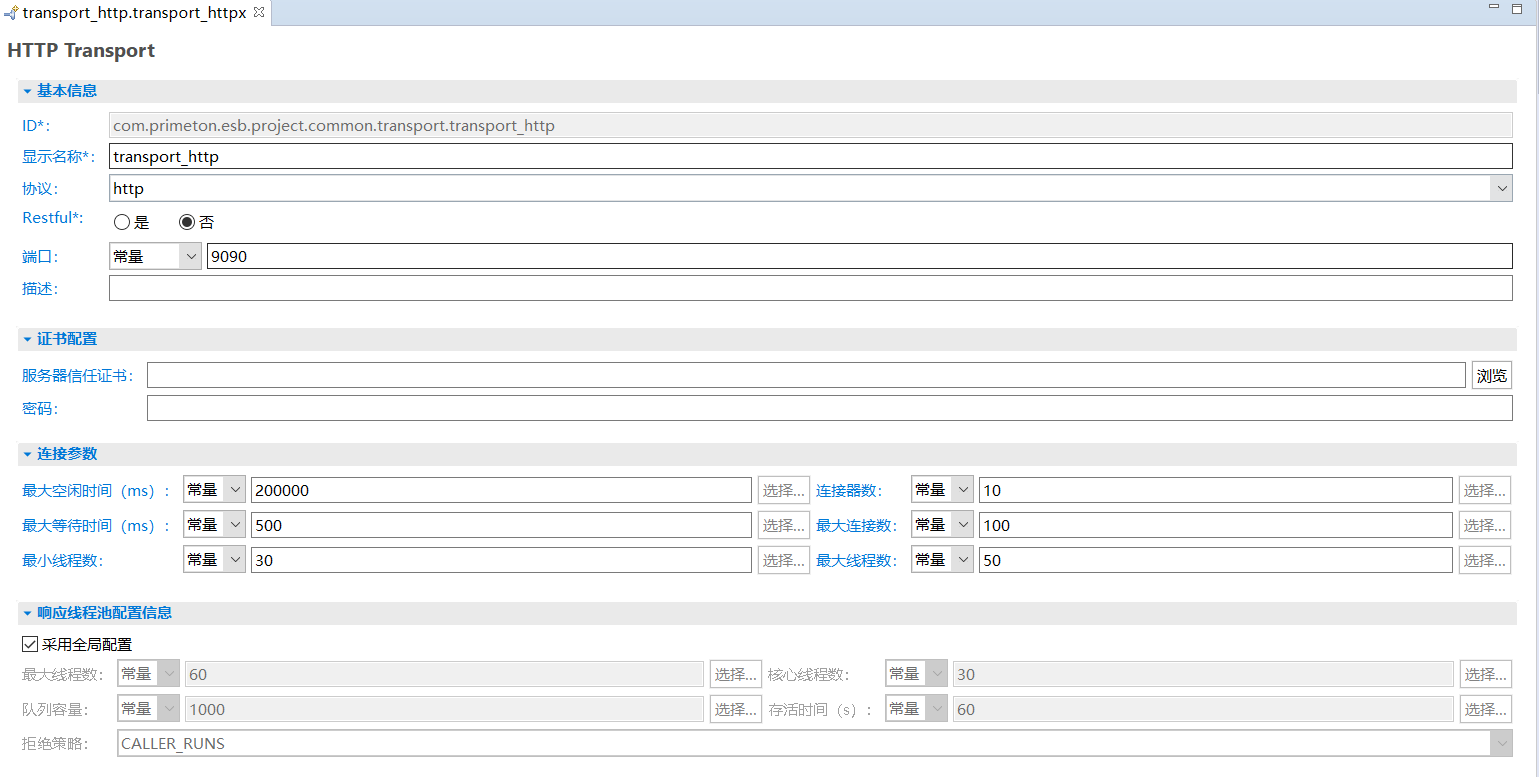This screenshot has width=1539, height=777.
Task: Close the transport_http.transport_httpx editor tab
Action: (x=259, y=13)
